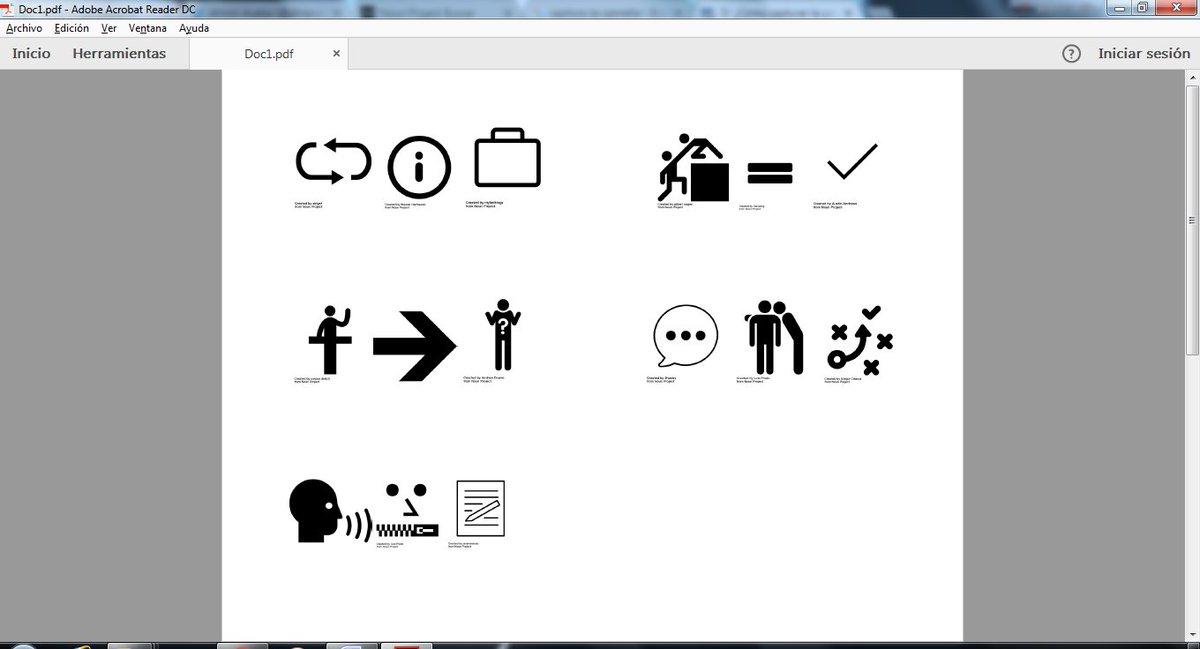Viewport: 1200px width, 649px height.
Task: Click the confused person question icon
Action: pos(503,334)
